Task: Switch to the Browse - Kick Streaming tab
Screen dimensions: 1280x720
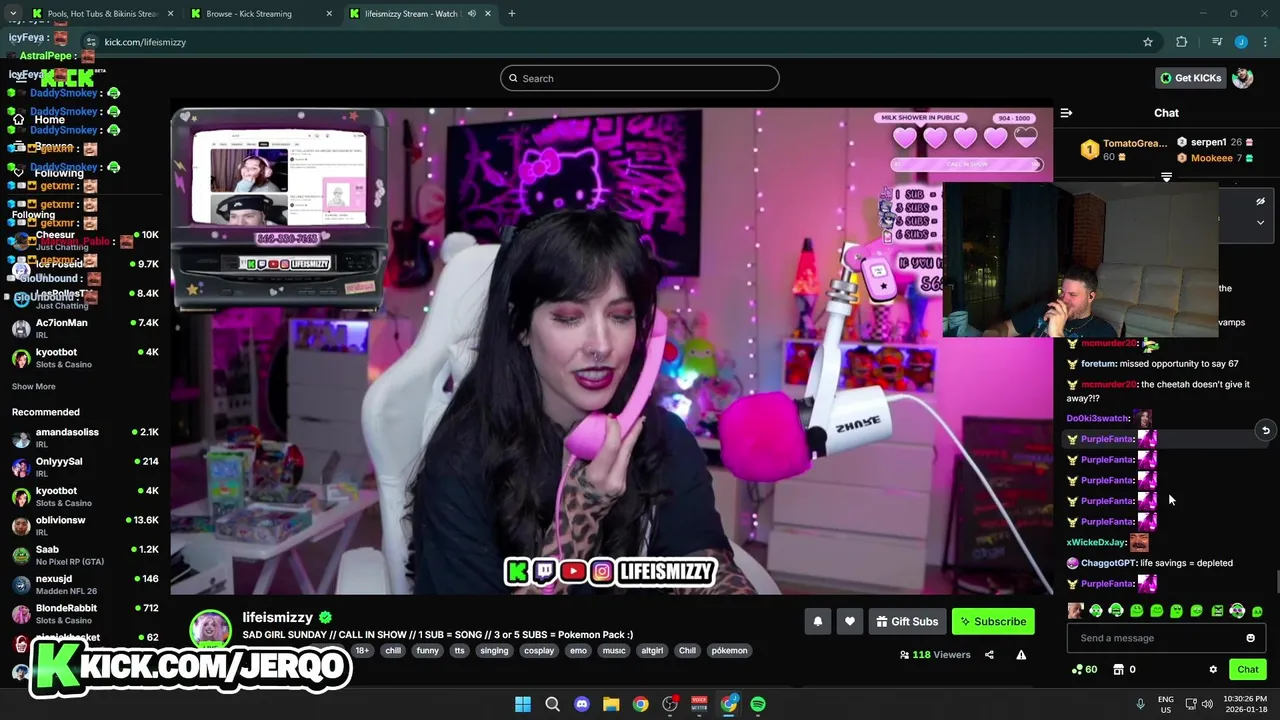Action: click(260, 14)
